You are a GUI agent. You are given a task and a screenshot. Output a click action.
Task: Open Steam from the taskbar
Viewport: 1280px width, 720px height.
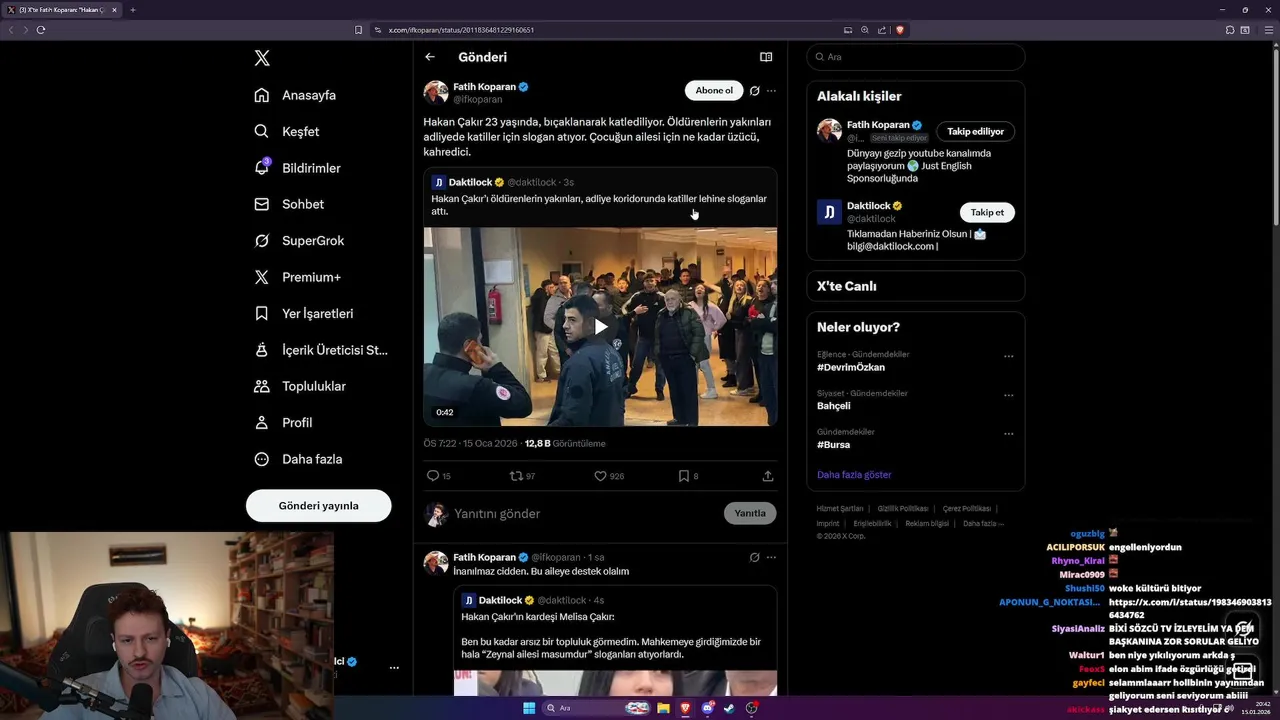[728, 708]
